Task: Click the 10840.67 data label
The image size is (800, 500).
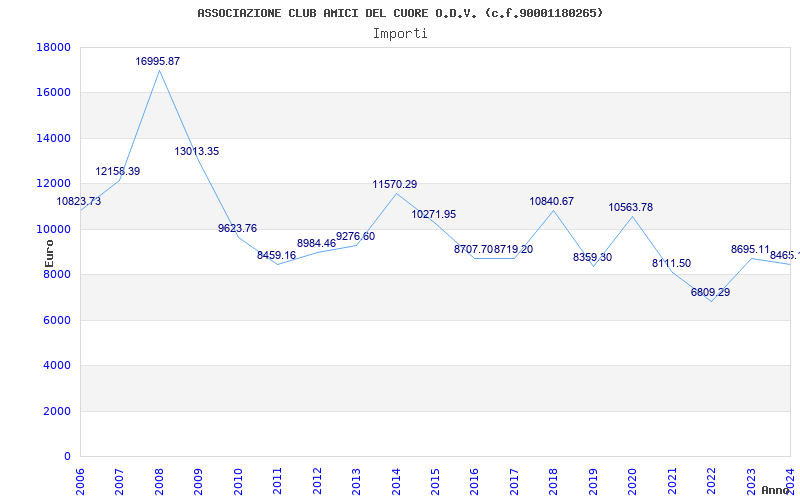Action: pos(552,202)
